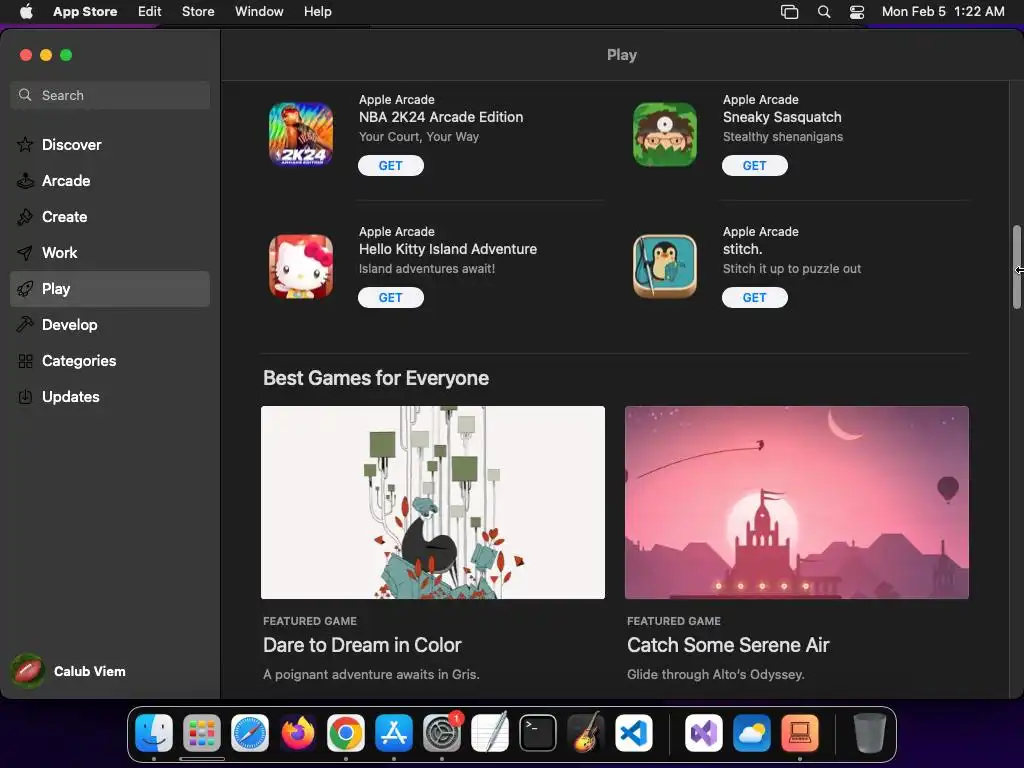Click the 'Best Games for Everyone' heading
Viewport: 1024px width, 768px height.
[376, 378]
